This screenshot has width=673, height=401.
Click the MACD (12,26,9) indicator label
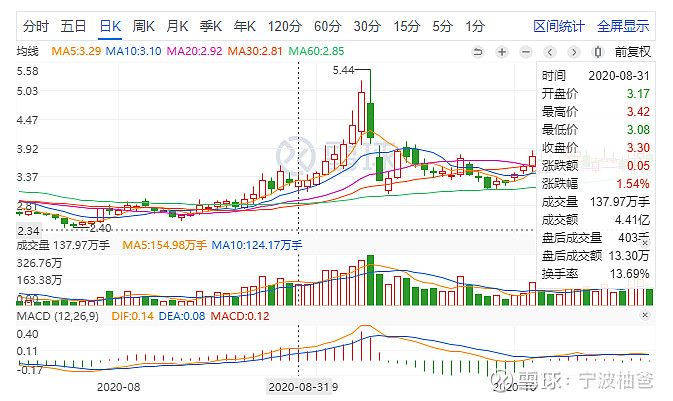pyautogui.click(x=53, y=317)
